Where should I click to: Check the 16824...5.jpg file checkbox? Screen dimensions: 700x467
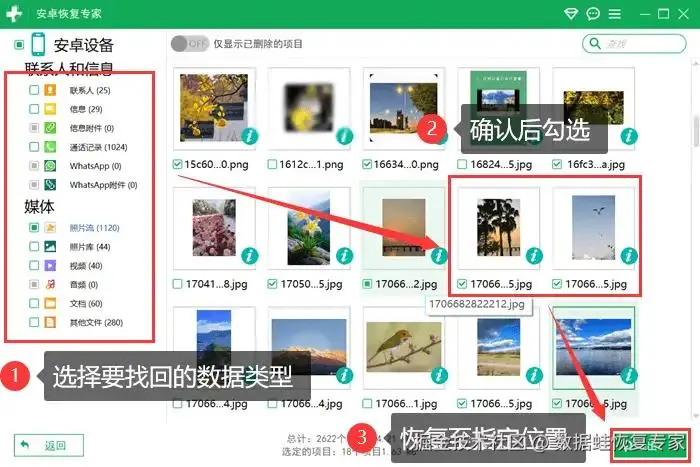pos(462,164)
